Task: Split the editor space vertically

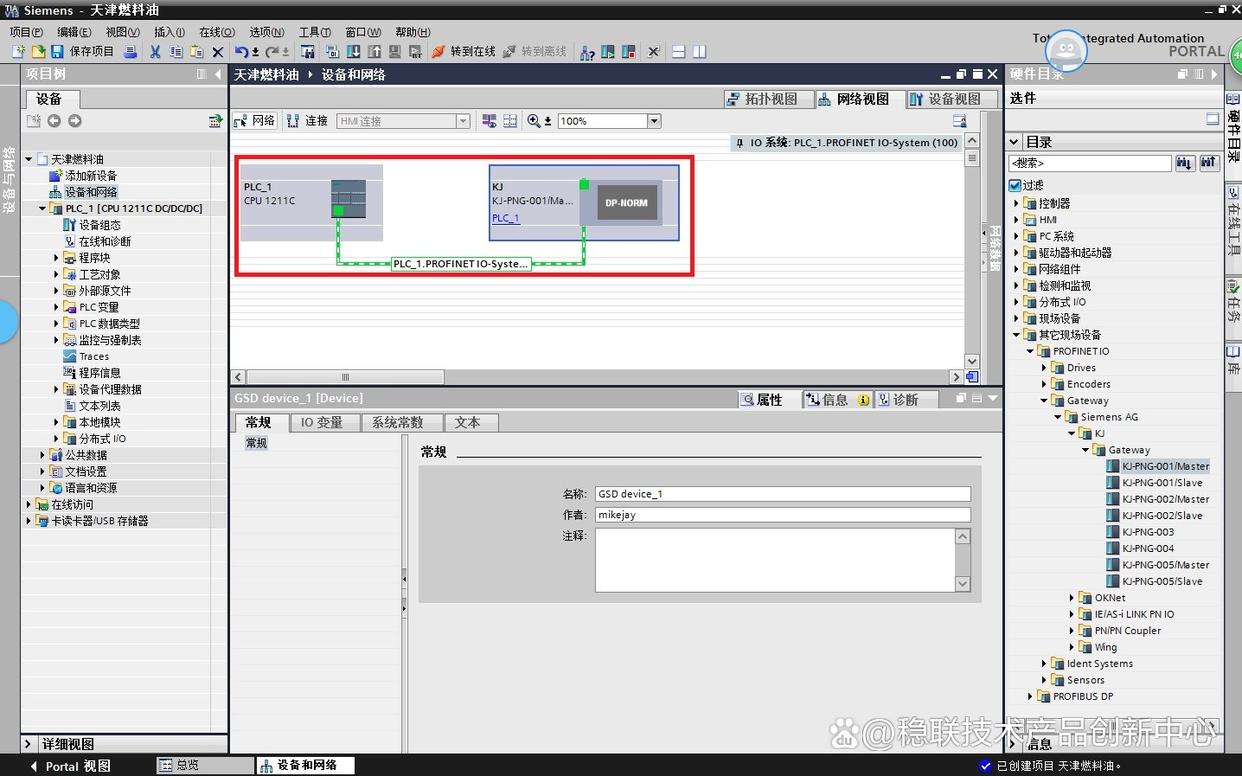Action: 700,52
